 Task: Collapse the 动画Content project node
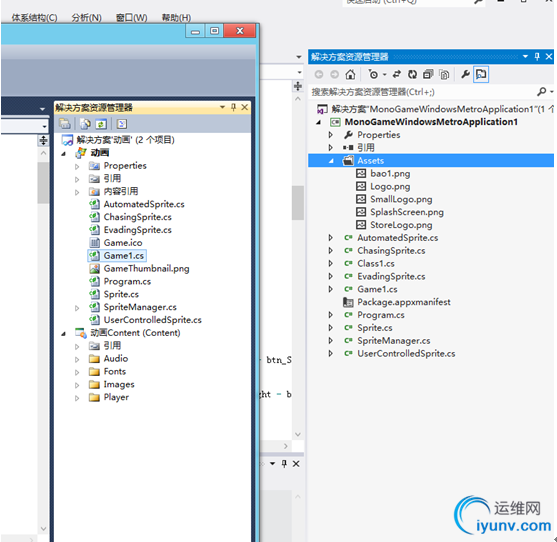[x=64, y=334]
